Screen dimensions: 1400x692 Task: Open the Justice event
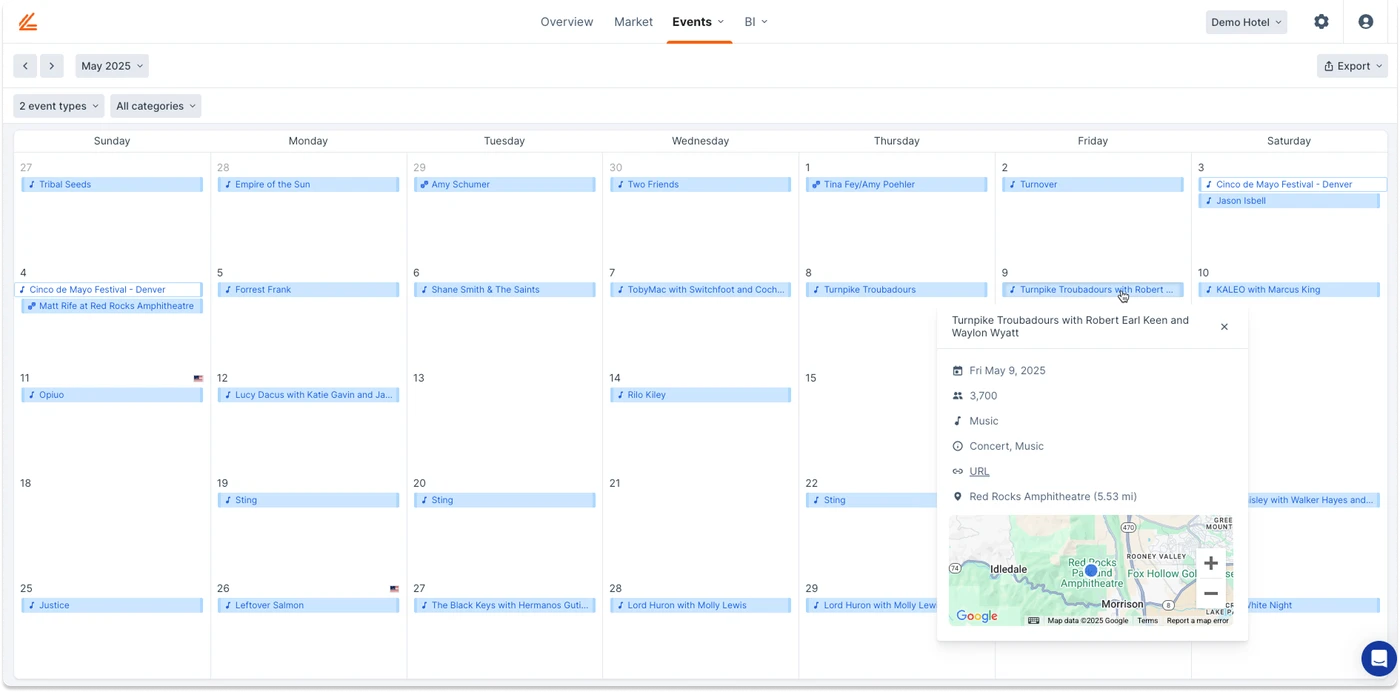coord(112,605)
